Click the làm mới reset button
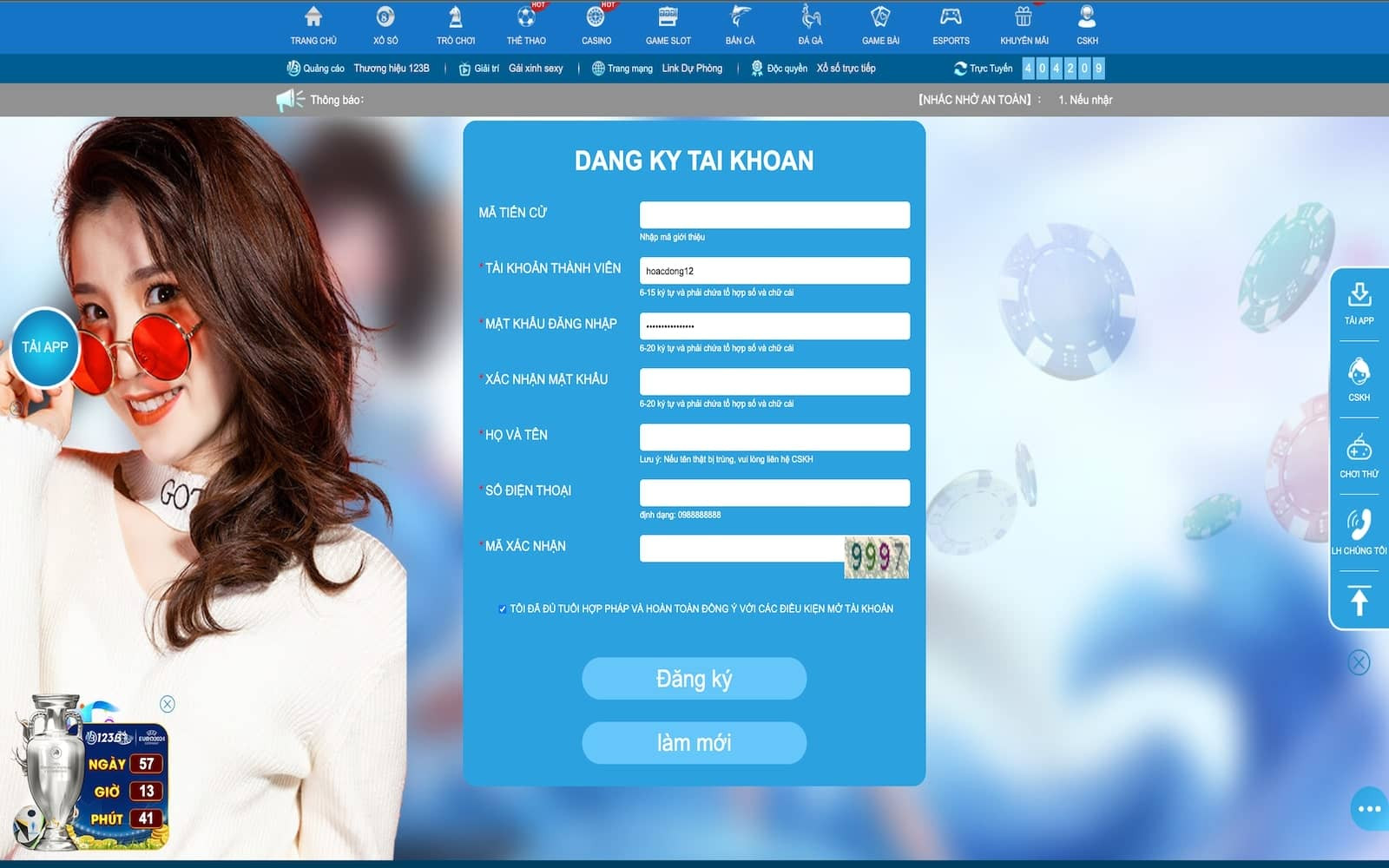The image size is (1389, 868). coord(694,743)
